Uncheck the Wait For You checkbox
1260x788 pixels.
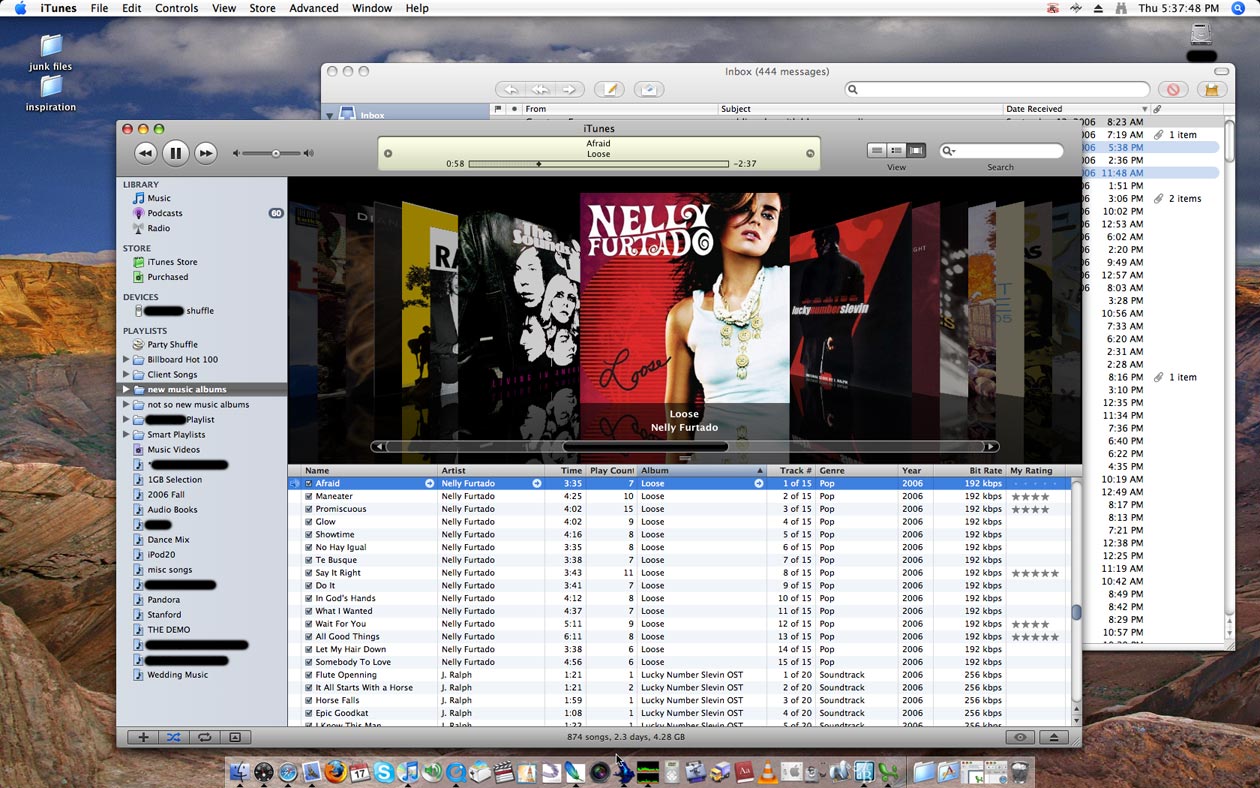click(x=308, y=624)
